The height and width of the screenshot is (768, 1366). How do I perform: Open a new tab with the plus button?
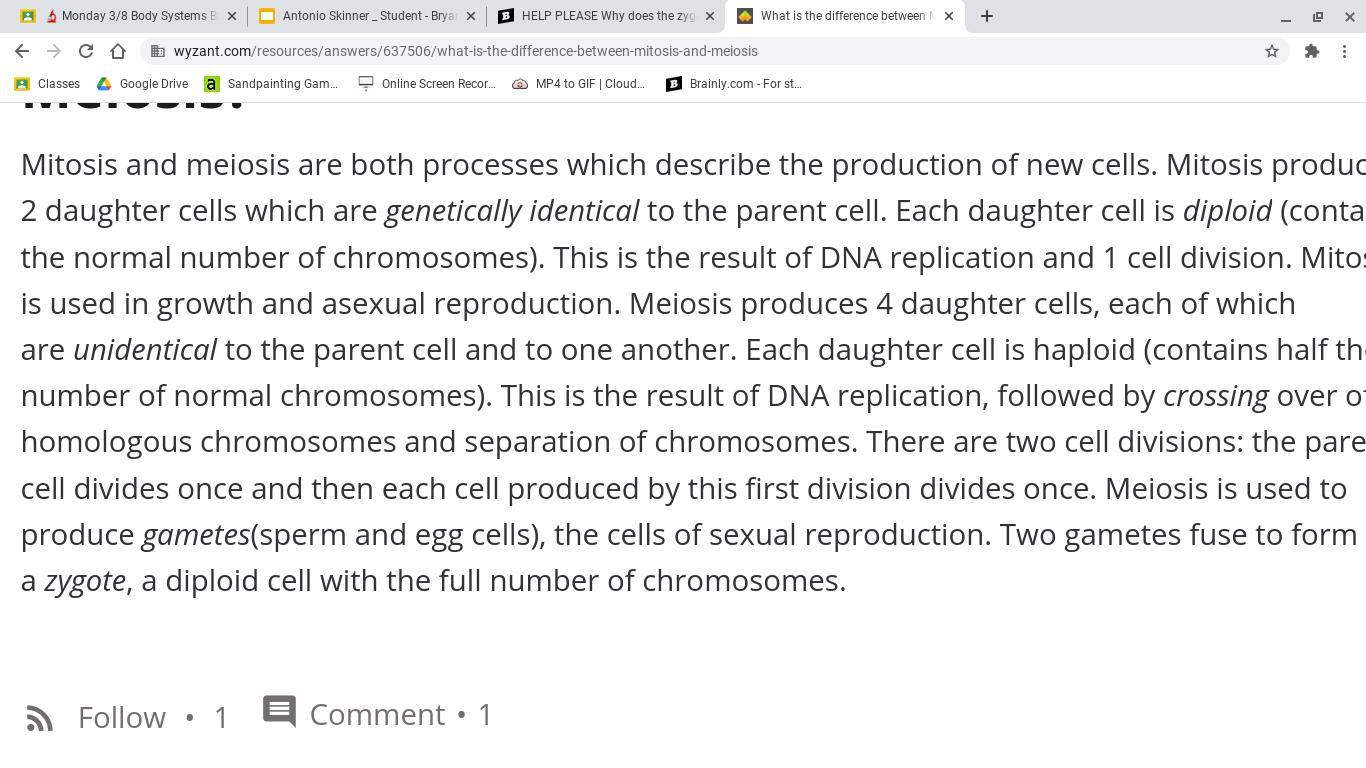pyautogui.click(x=987, y=16)
